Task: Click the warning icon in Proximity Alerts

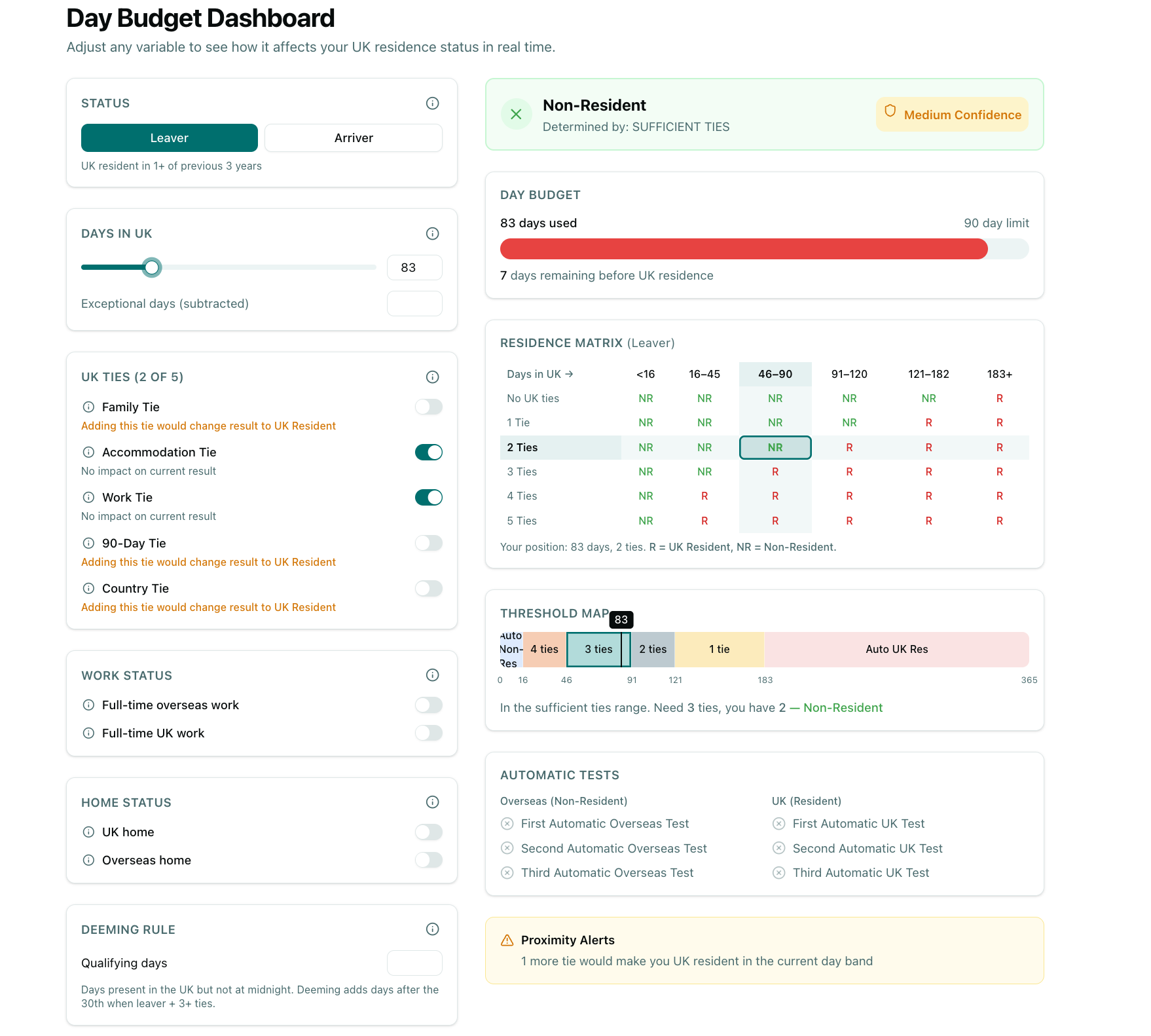Action: point(506,940)
